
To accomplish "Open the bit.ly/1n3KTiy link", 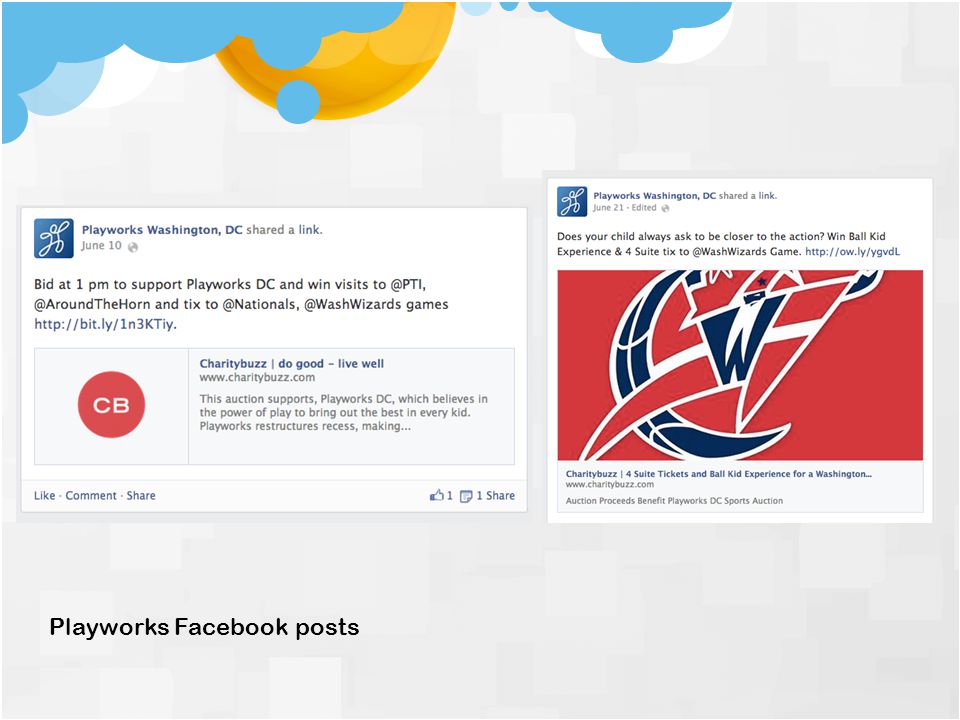I will 104,324.
